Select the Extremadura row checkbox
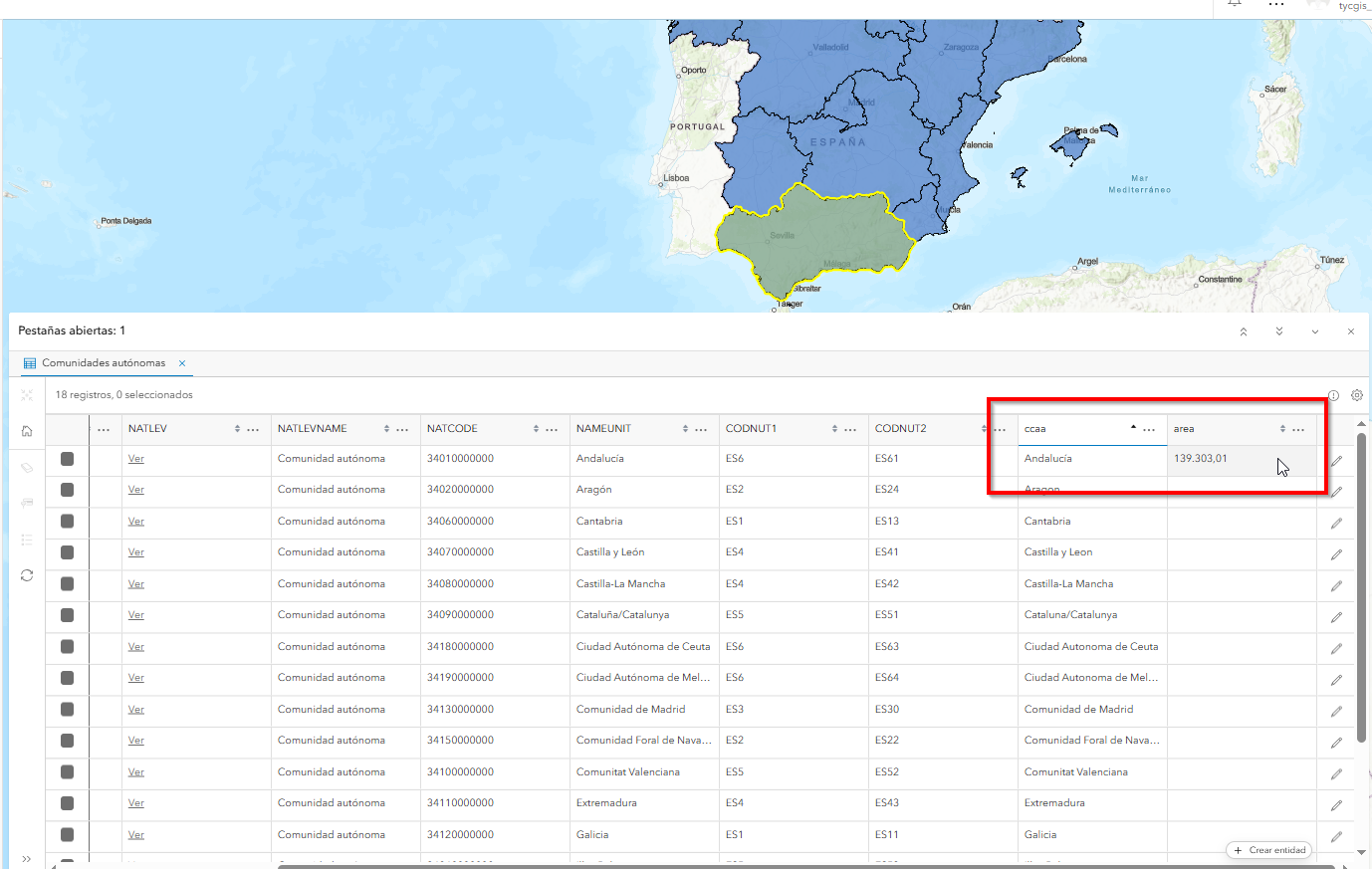Image resolution: width=1372 pixels, height=869 pixels. pyautogui.click(x=68, y=803)
